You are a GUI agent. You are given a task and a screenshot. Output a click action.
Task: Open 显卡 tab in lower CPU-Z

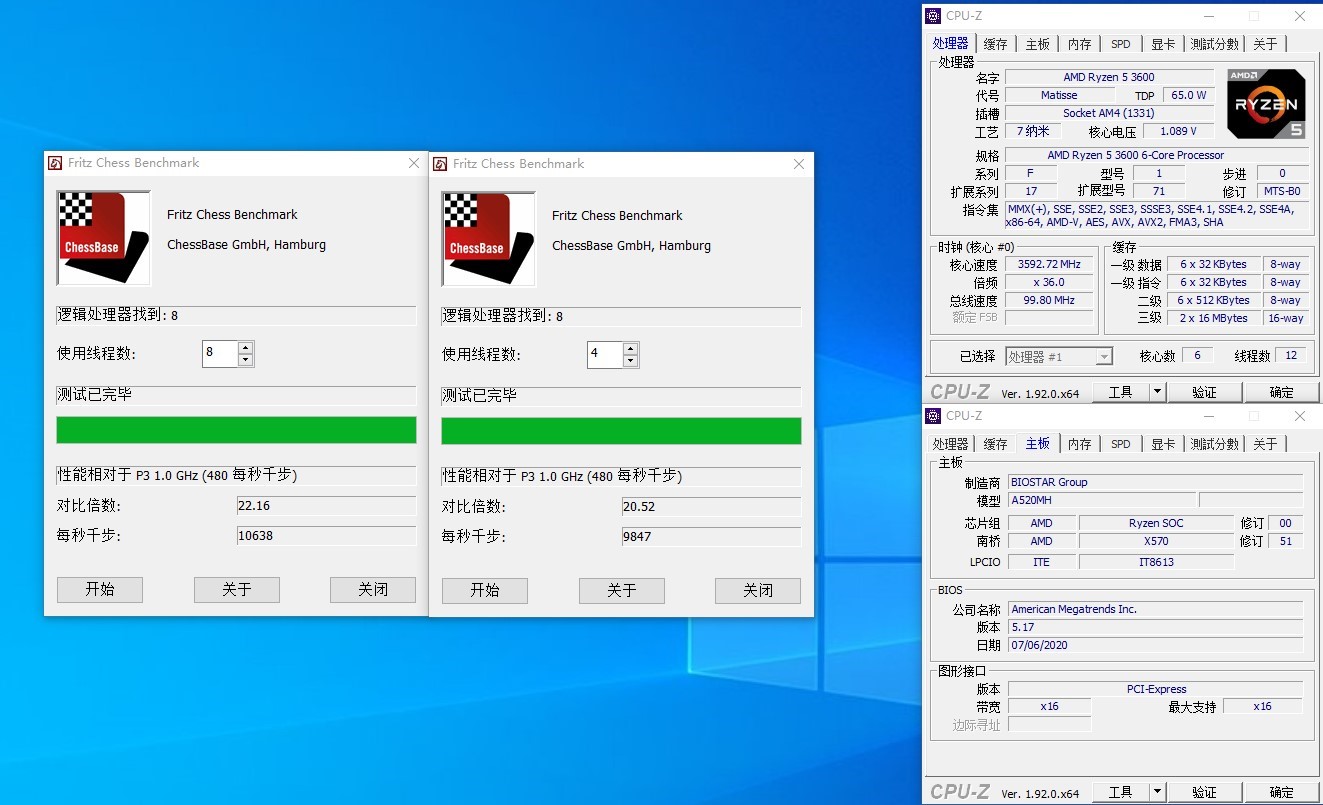point(1163,444)
